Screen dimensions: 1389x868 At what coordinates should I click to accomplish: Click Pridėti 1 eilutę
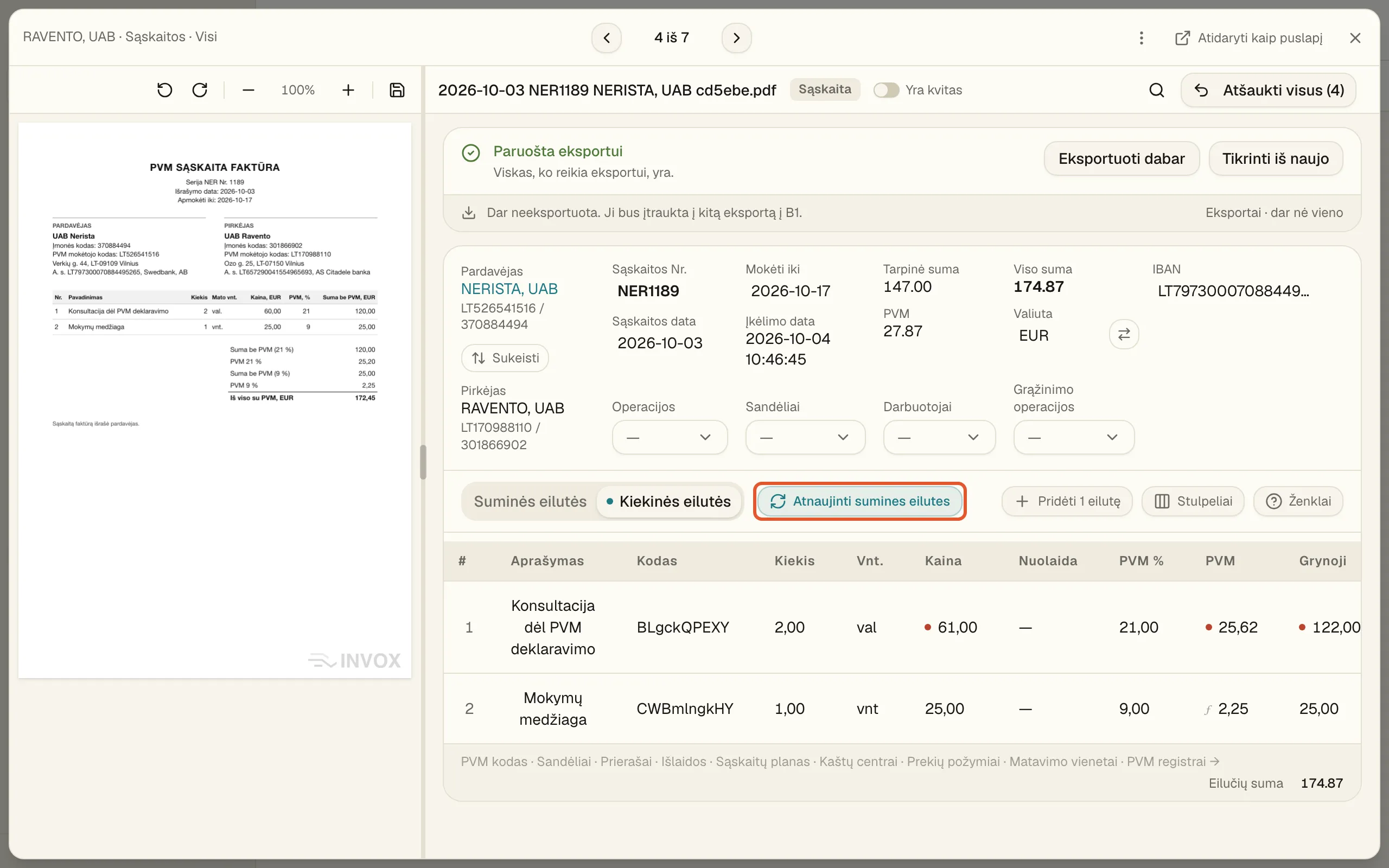(x=1067, y=501)
